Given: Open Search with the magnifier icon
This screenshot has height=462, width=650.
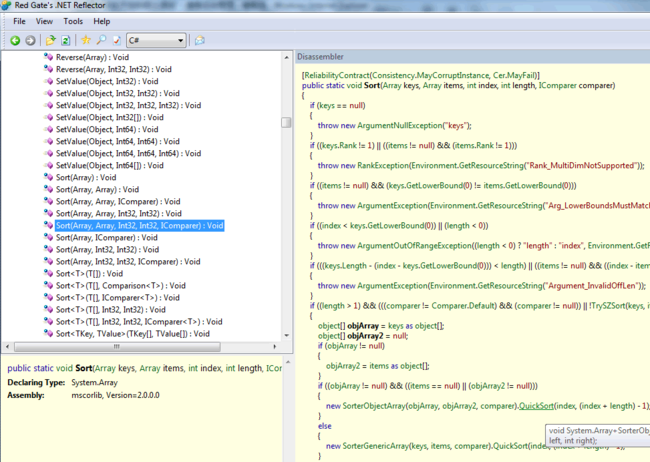Looking at the screenshot, I should pos(101,40).
